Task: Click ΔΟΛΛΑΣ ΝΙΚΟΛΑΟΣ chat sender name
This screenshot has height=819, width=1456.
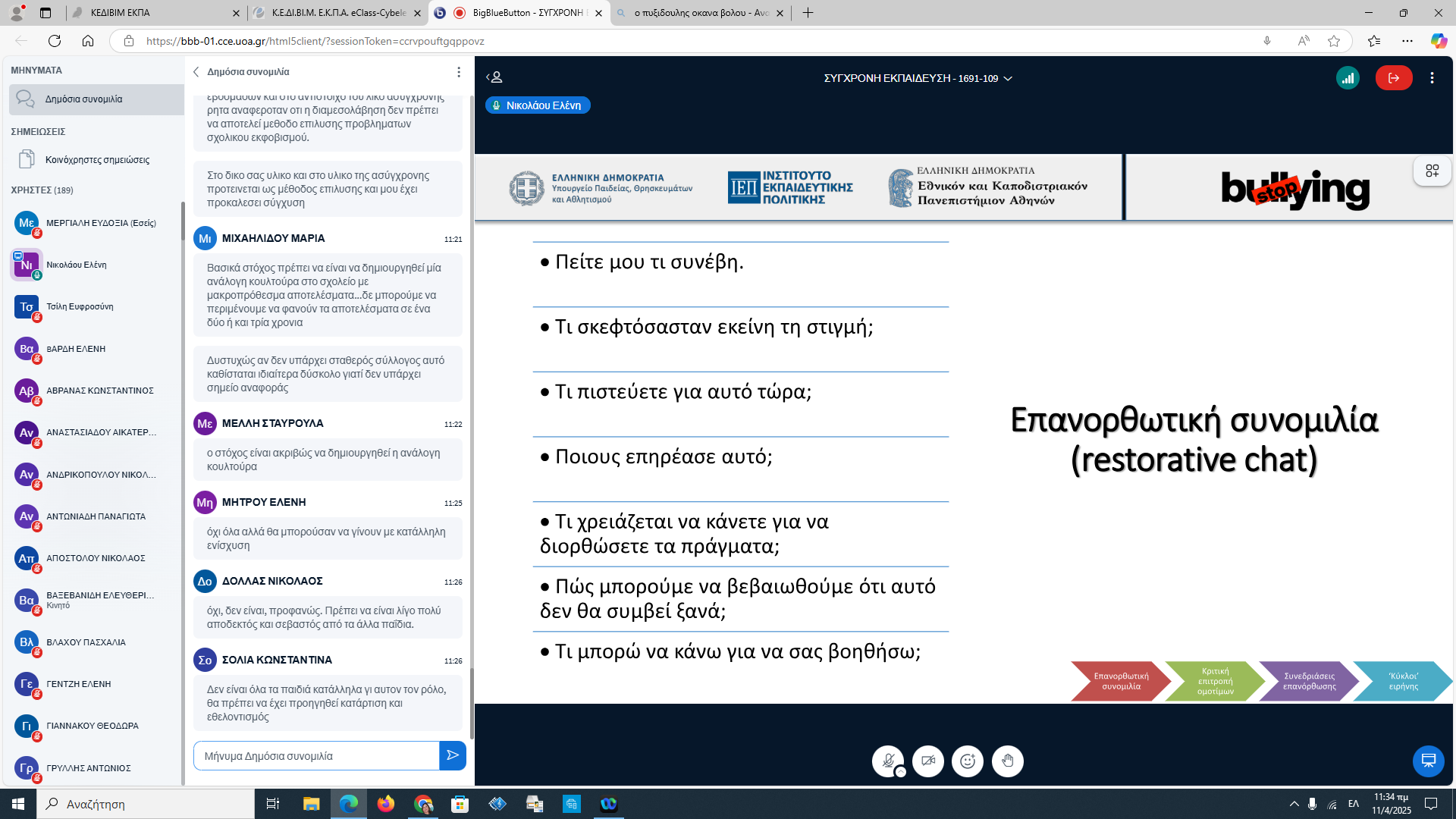Action: coord(272,581)
